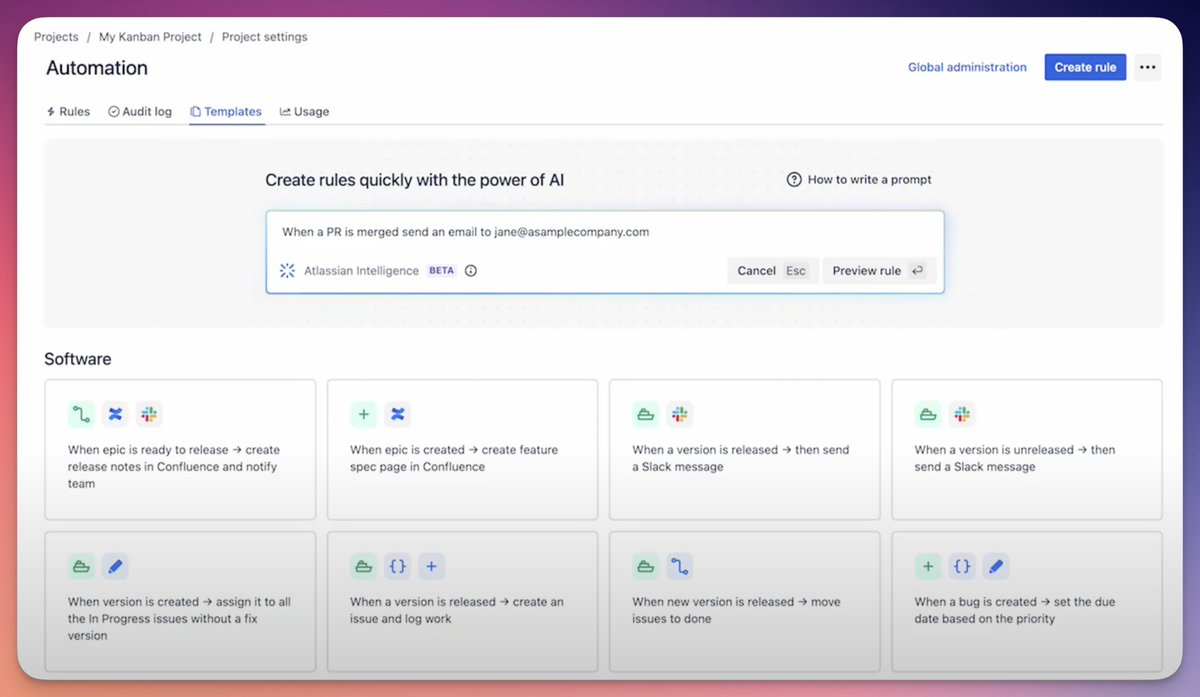The height and width of the screenshot is (697, 1200).
Task: Open the bug is created due date template
Action: pos(1027,602)
